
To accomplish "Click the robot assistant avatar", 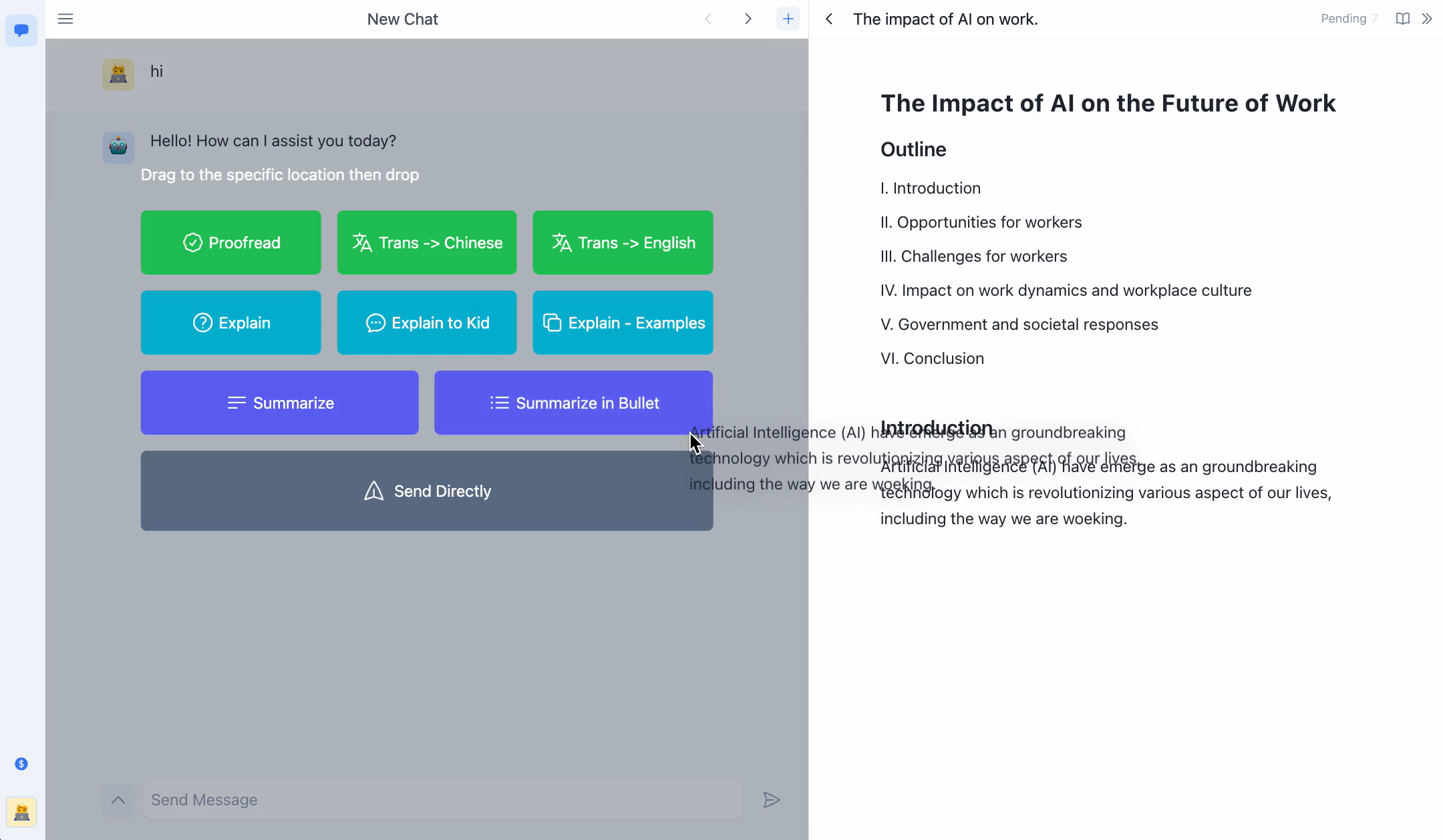I will tap(118, 146).
